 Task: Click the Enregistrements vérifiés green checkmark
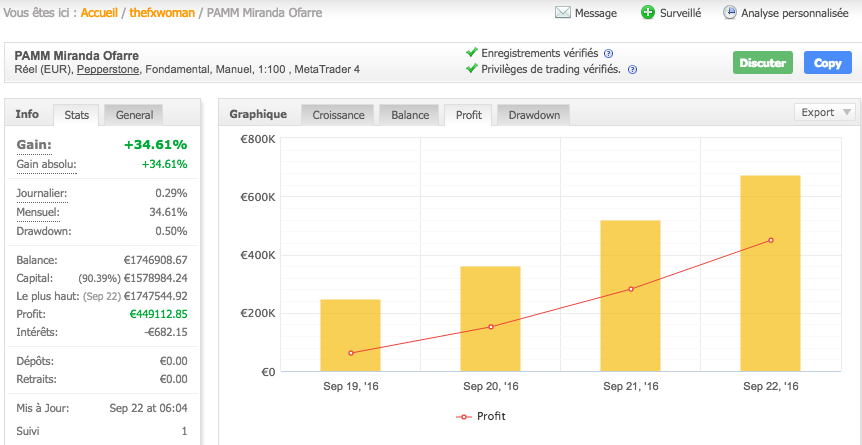(x=472, y=53)
